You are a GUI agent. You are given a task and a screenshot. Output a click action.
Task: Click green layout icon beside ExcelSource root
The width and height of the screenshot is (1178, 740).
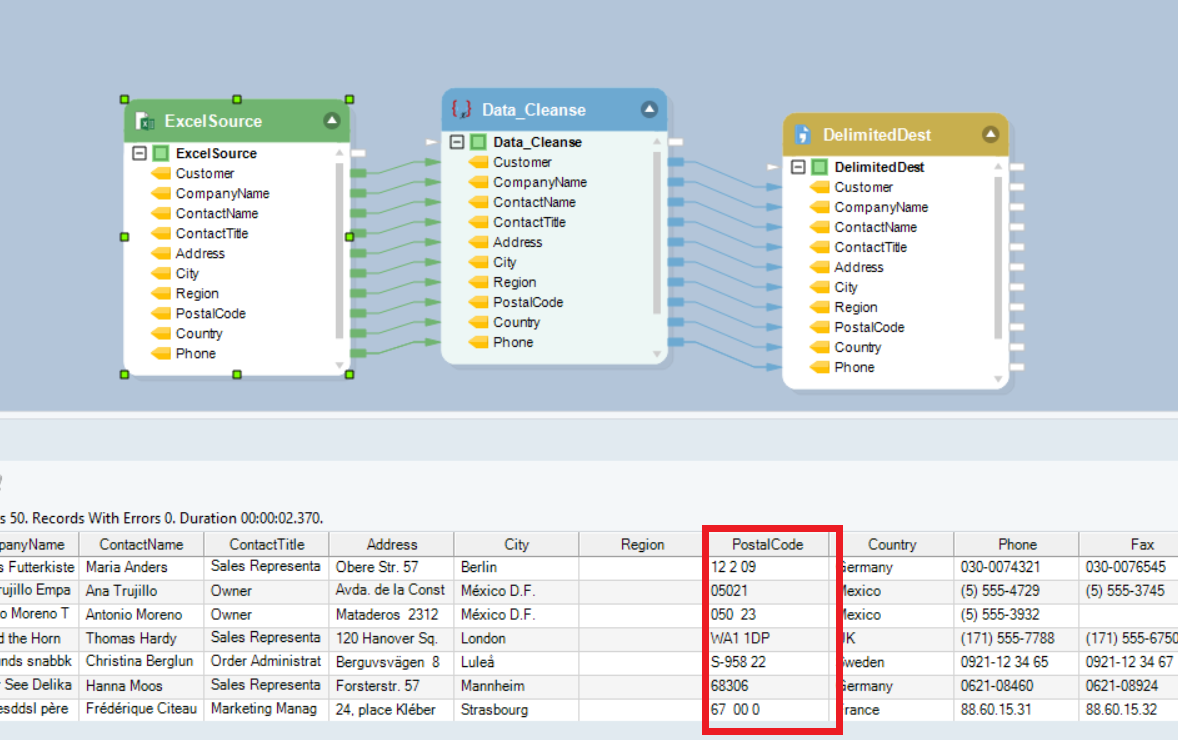tap(161, 153)
